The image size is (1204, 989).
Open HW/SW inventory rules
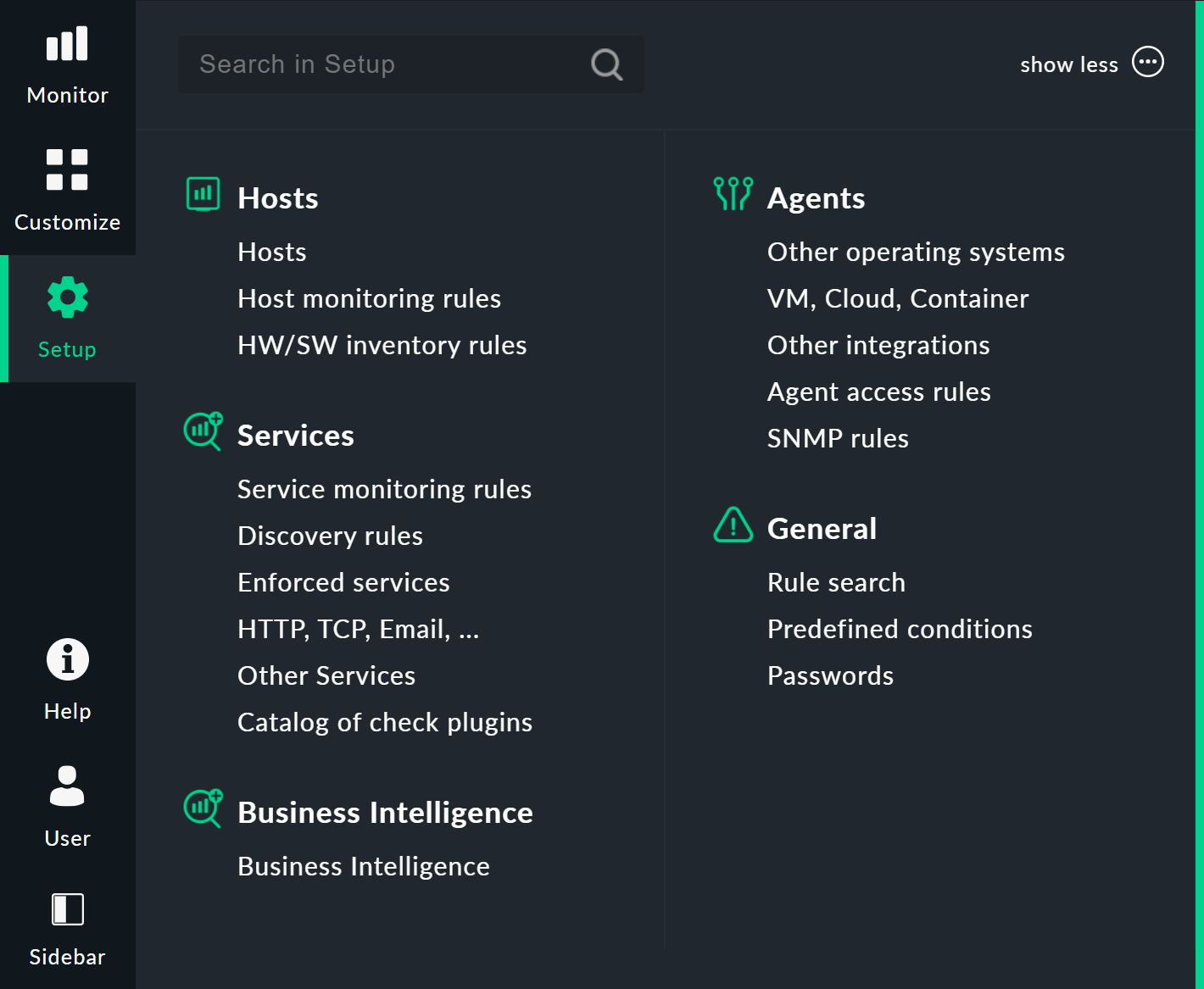(382, 345)
